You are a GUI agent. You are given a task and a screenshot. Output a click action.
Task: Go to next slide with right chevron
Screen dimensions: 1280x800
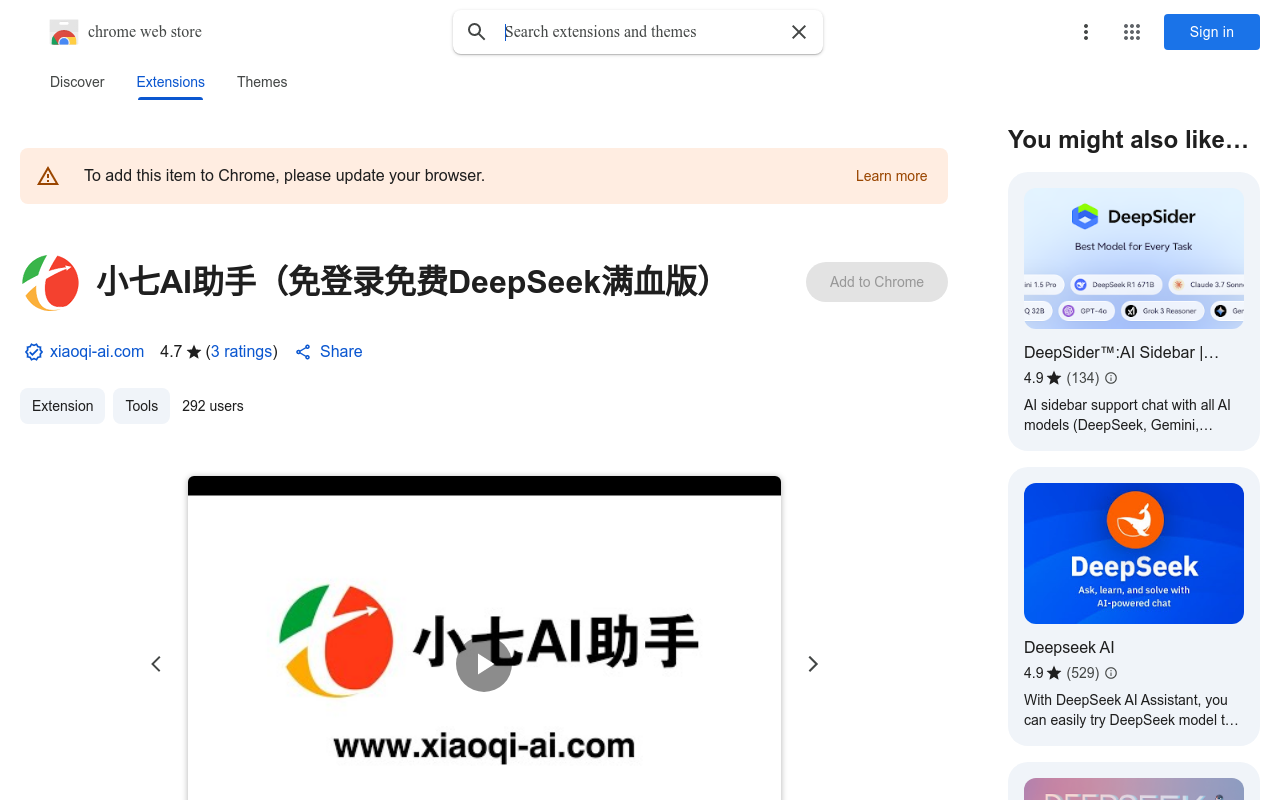point(813,664)
